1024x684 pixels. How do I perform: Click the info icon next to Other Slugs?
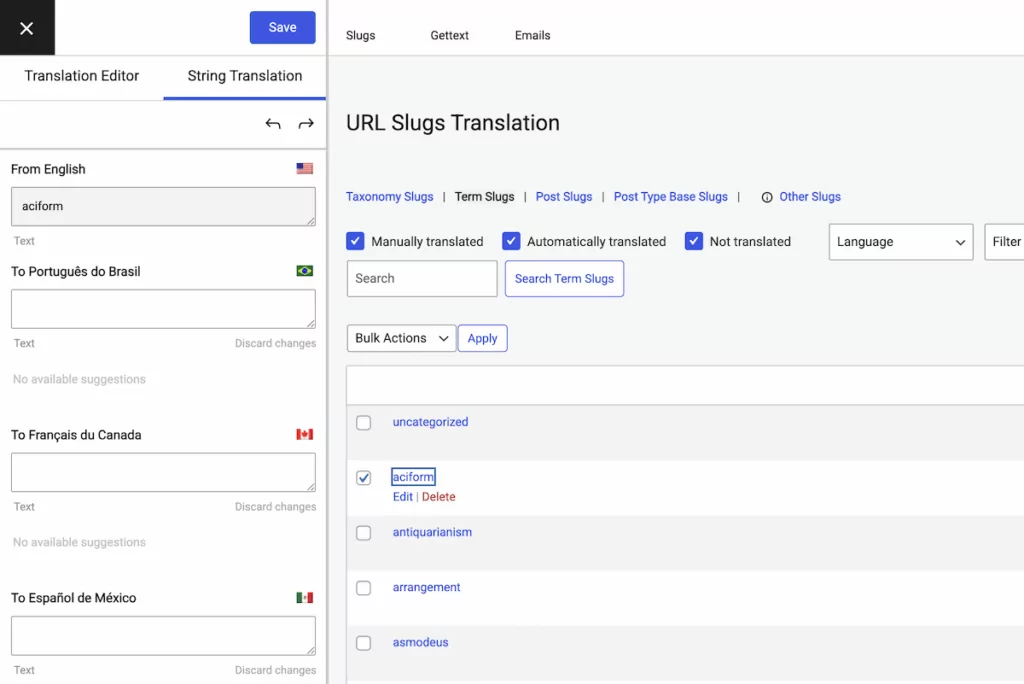point(767,197)
